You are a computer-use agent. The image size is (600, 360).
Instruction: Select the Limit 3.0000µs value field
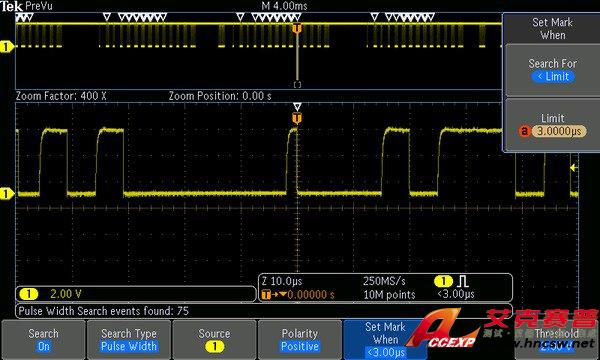pyautogui.click(x=559, y=131)
